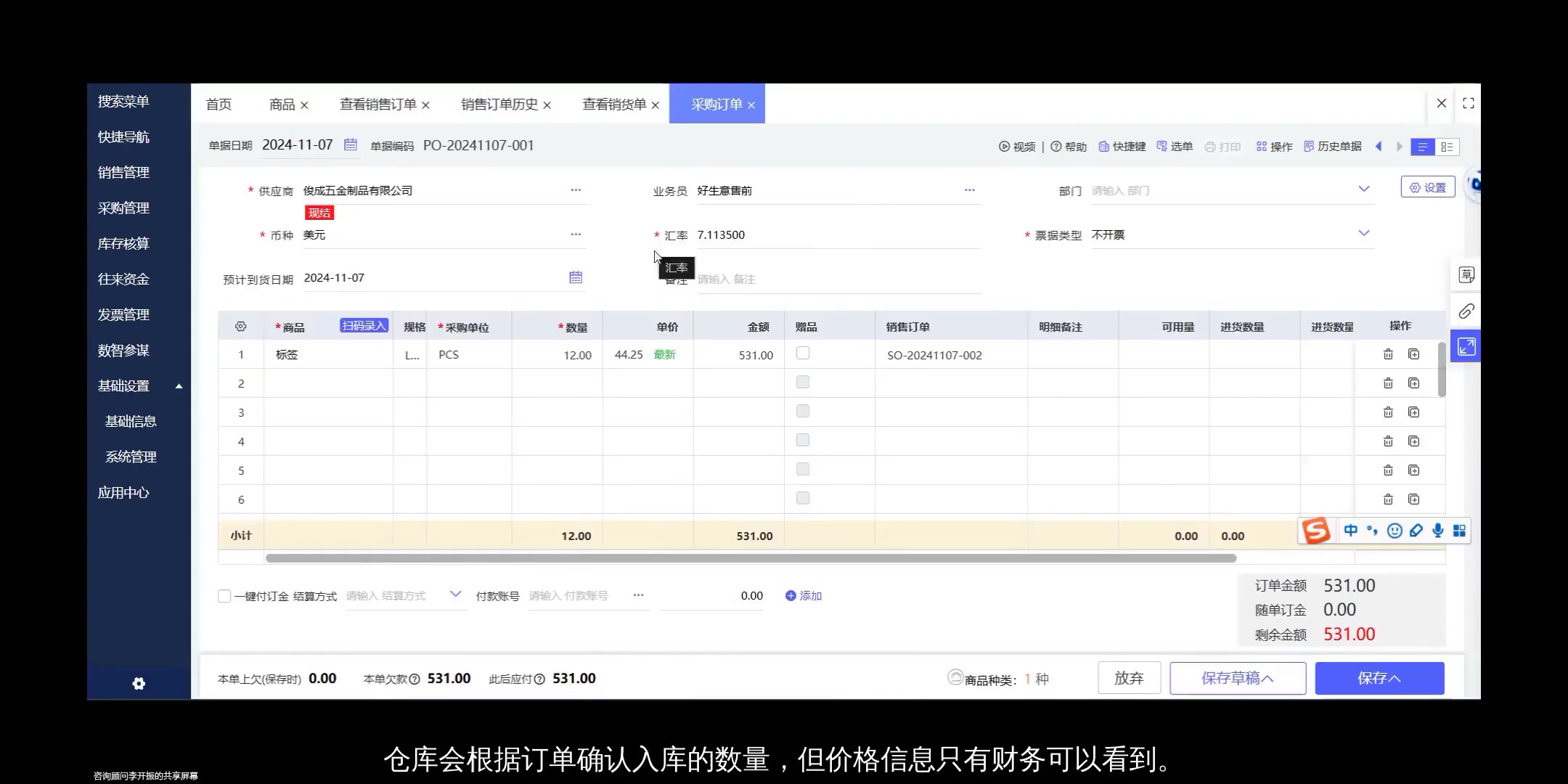
Task: Open the 部门 department dropdown
Action: (1363, 189)
